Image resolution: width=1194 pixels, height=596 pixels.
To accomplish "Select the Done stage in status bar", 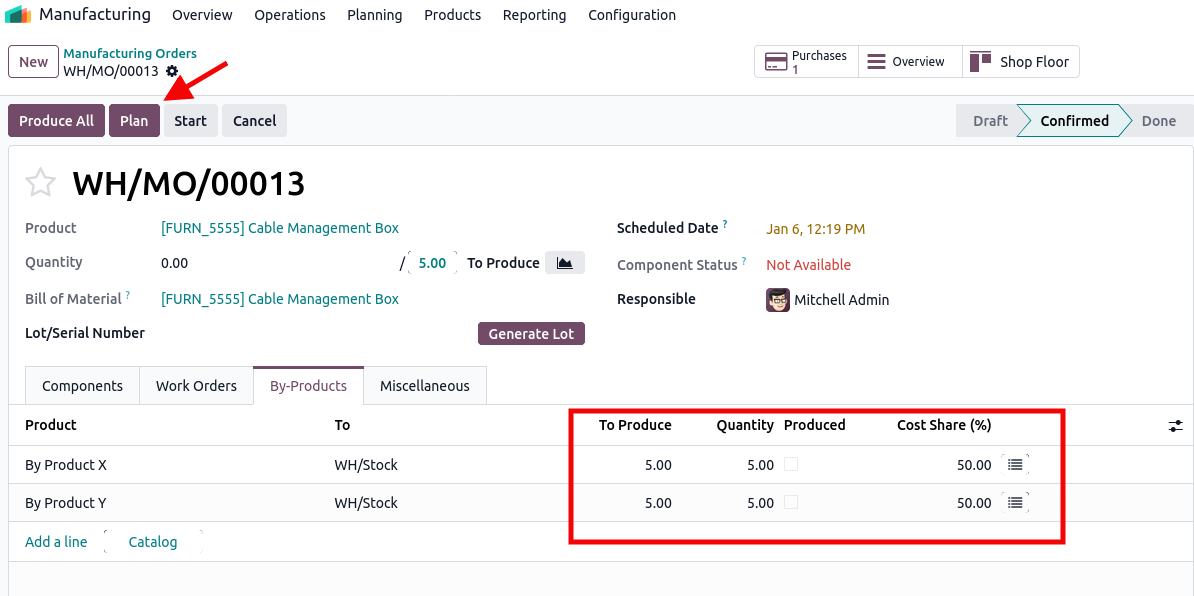I will [x=1158, y=121].
